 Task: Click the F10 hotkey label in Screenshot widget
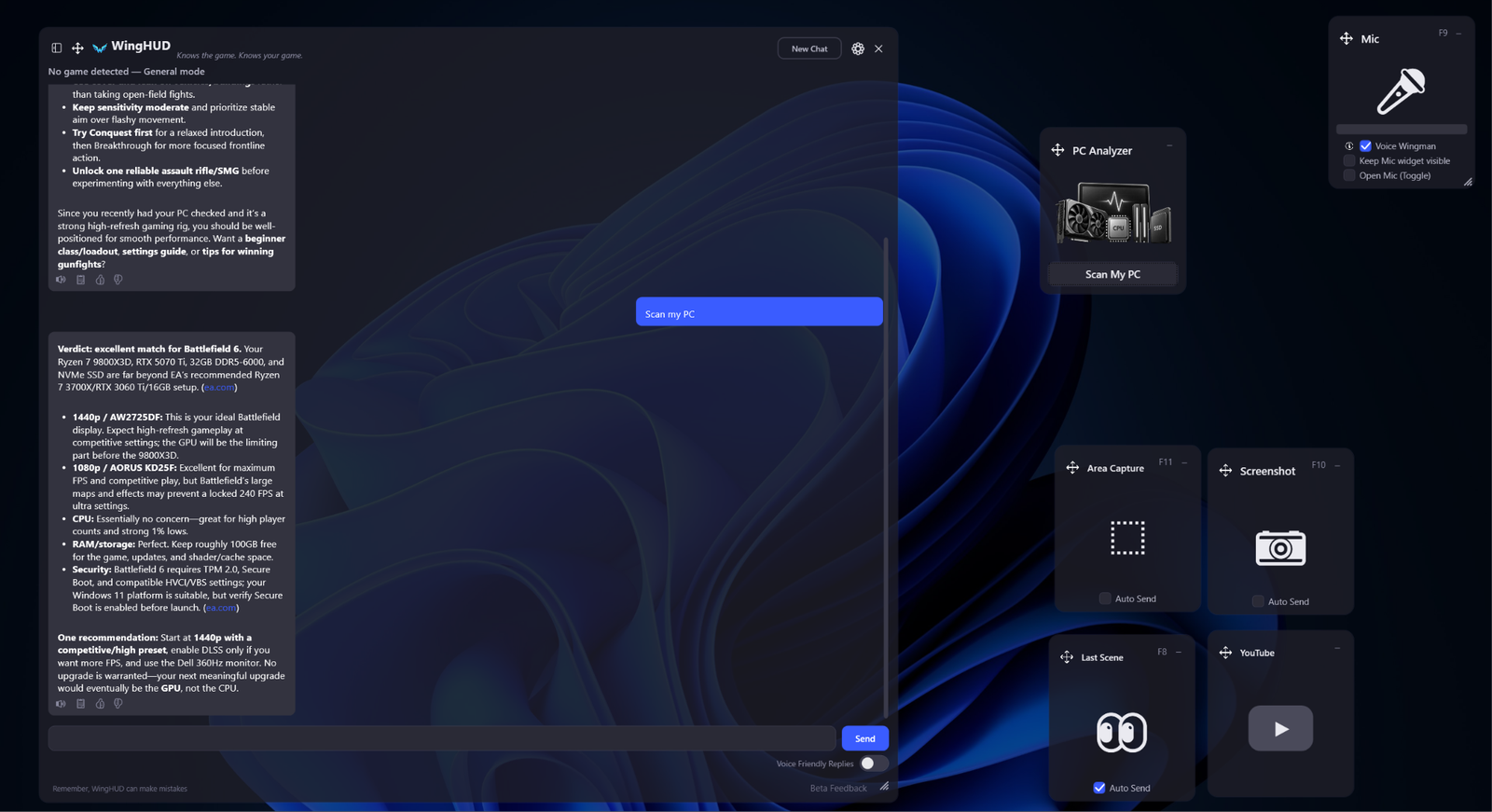[1319, 465]
